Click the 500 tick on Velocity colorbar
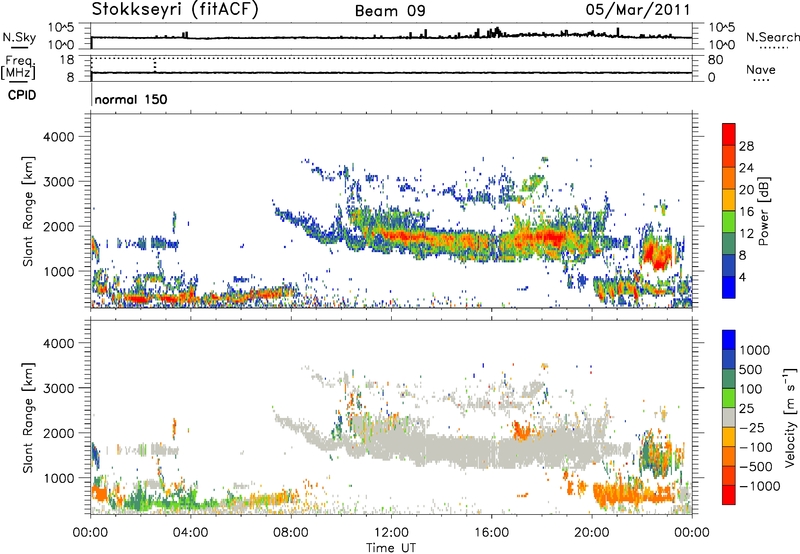This screenshot has height=554, width=800. pyautogui.click(x=751, y=369)
